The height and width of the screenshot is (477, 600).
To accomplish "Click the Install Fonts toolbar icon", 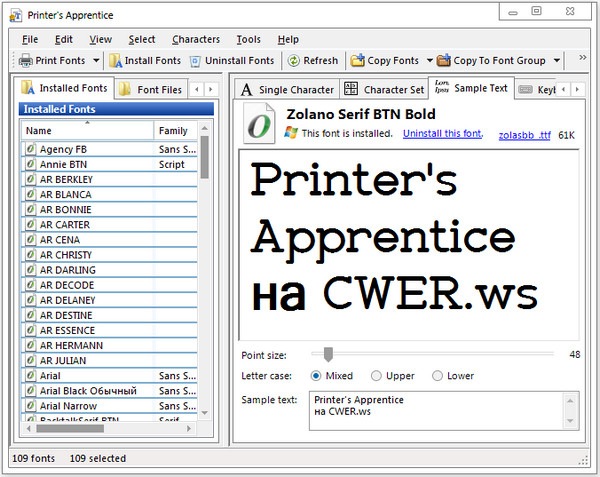I will [x=115, y=61].
